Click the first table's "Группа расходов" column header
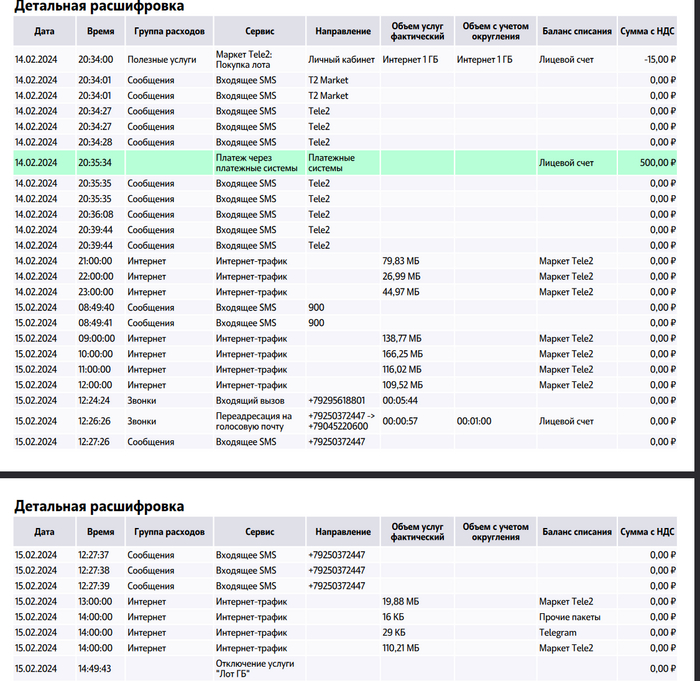700x681 pixels. (x=169, y=31)
